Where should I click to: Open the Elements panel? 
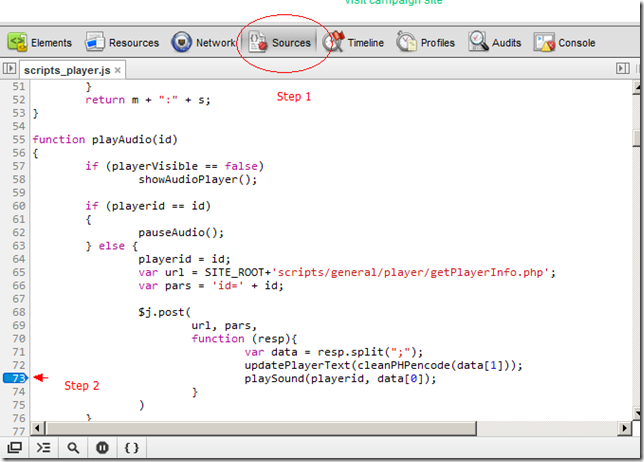click(x=39, y=42)
